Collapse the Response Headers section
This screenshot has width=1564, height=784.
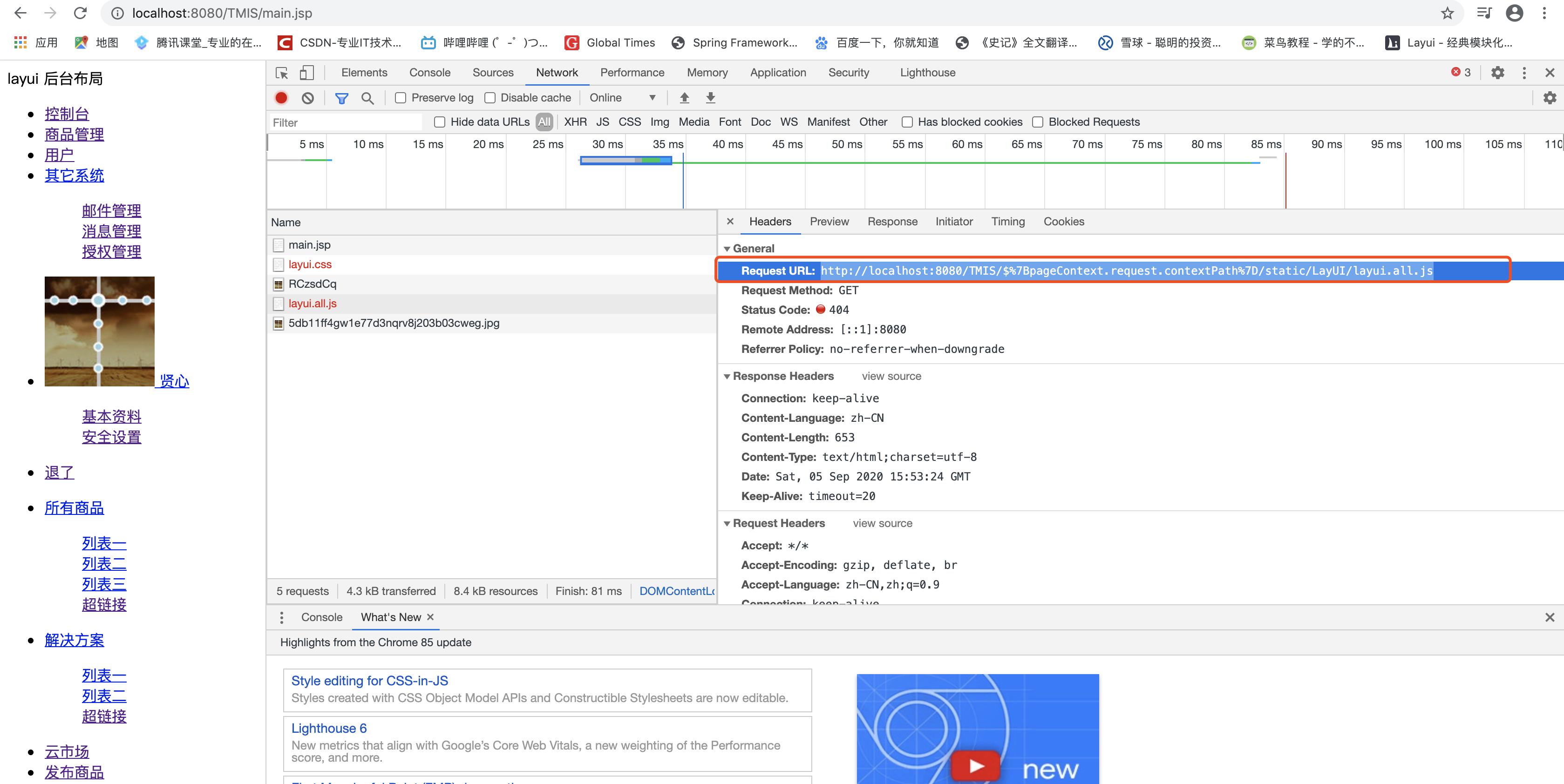pos(727,376)
